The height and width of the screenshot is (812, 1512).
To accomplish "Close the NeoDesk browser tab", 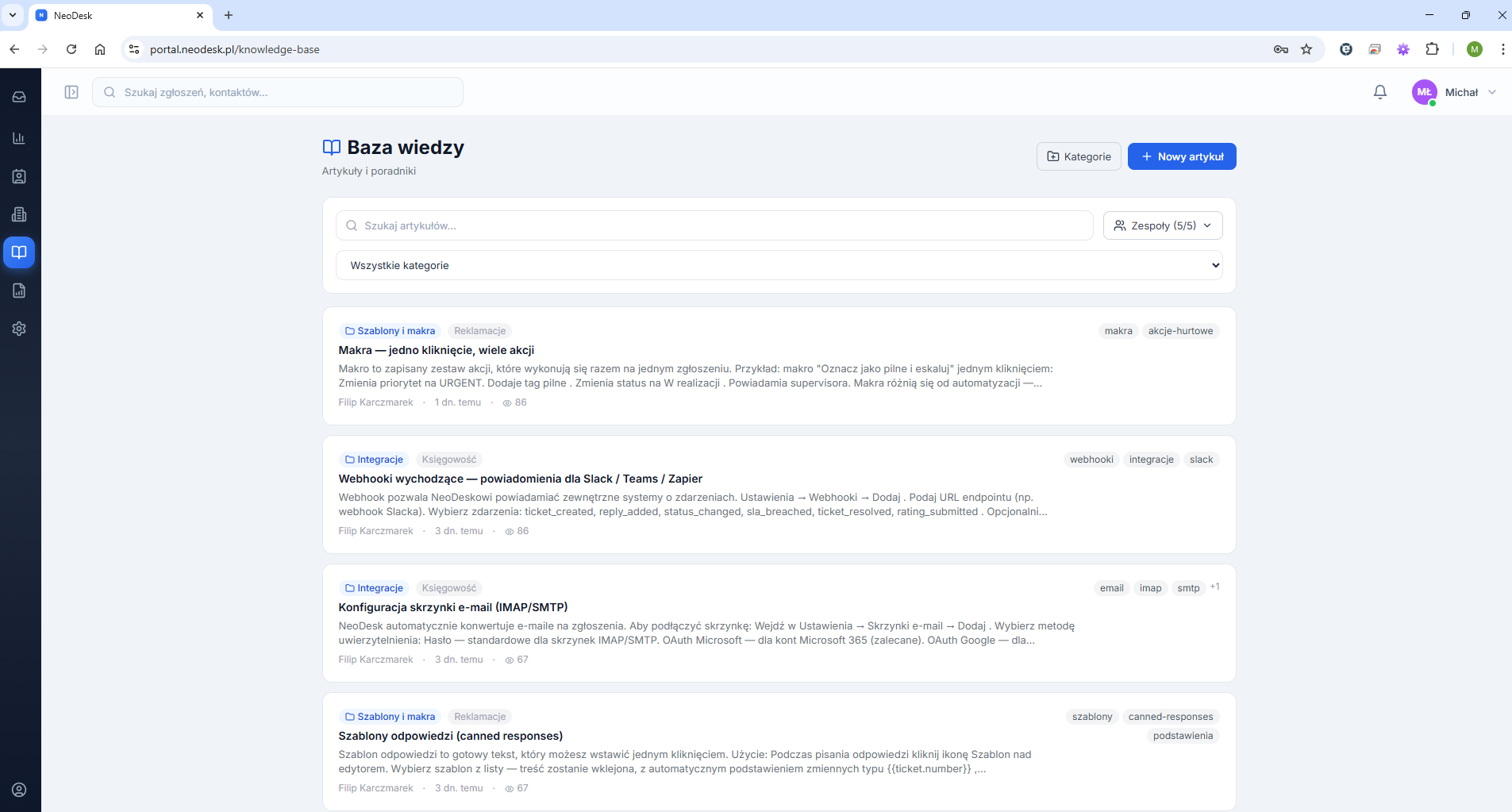I will click(200, 15).
